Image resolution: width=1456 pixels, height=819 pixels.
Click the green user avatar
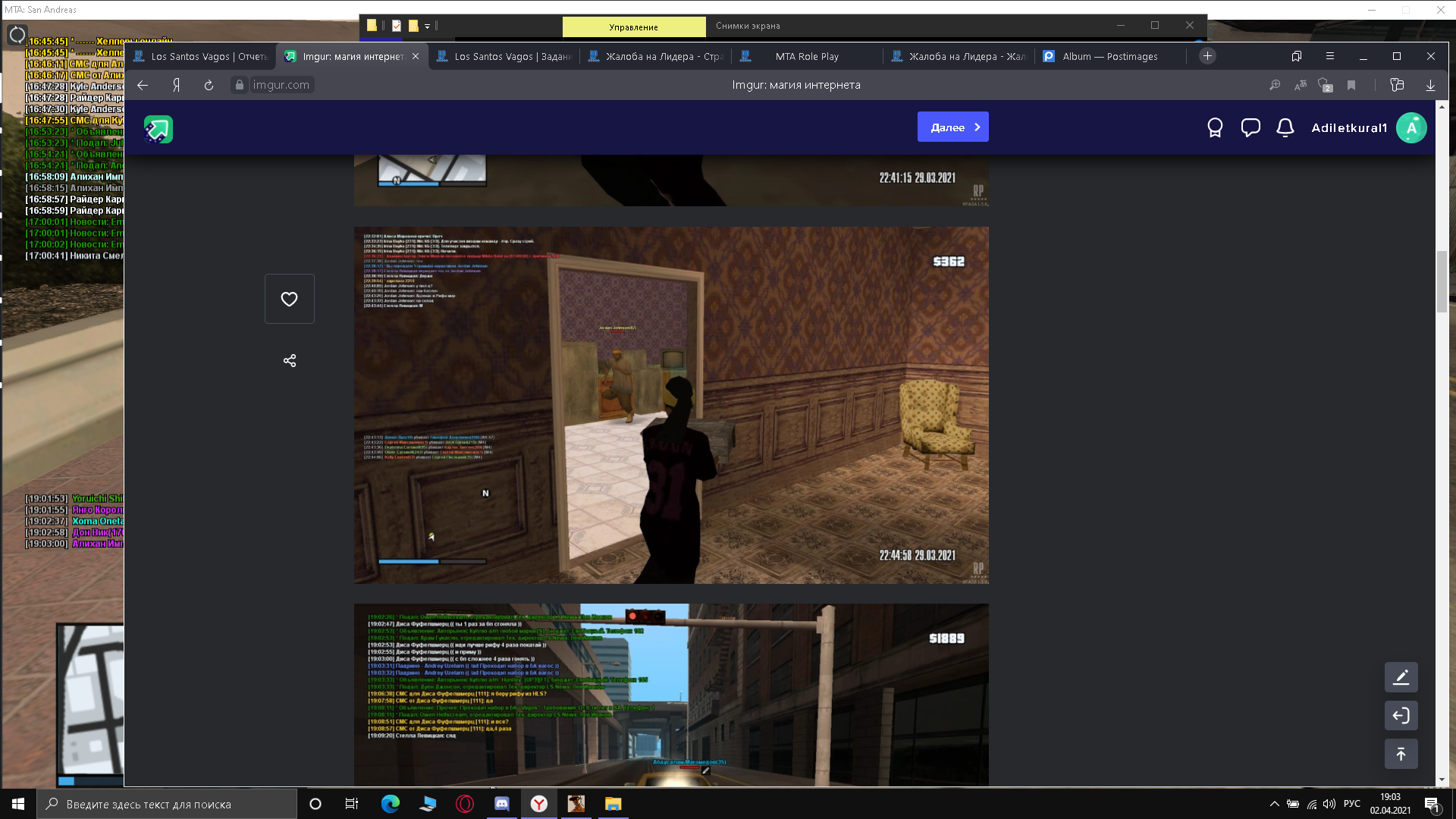pyautogui.click(x=1411, y=128)
